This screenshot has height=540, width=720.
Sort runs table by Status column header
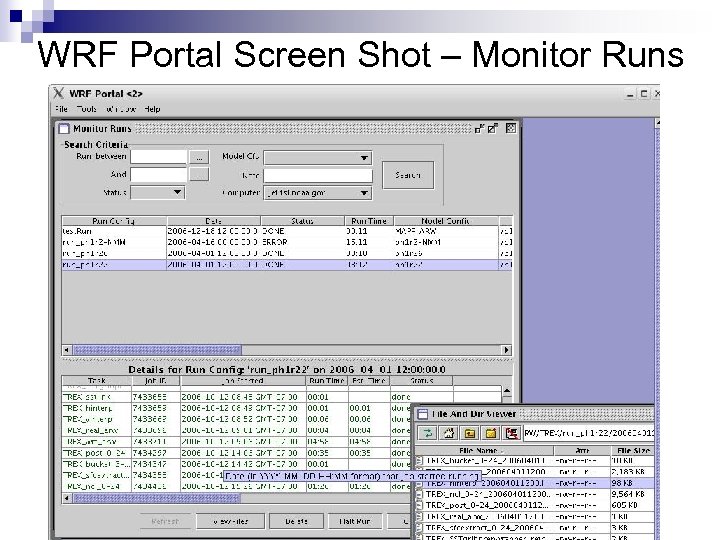coord(302,221)
